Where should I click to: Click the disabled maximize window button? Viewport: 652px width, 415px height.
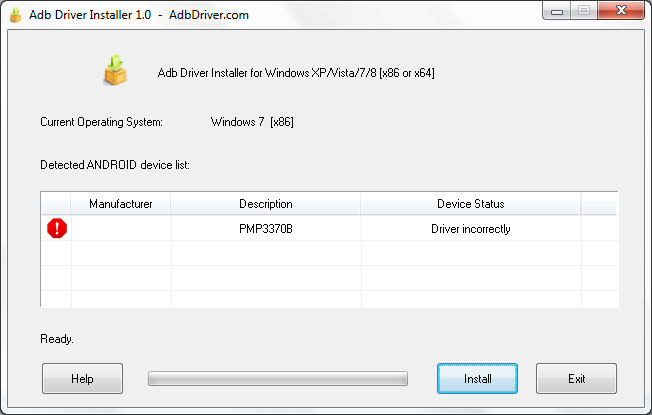tap(584, 12)
